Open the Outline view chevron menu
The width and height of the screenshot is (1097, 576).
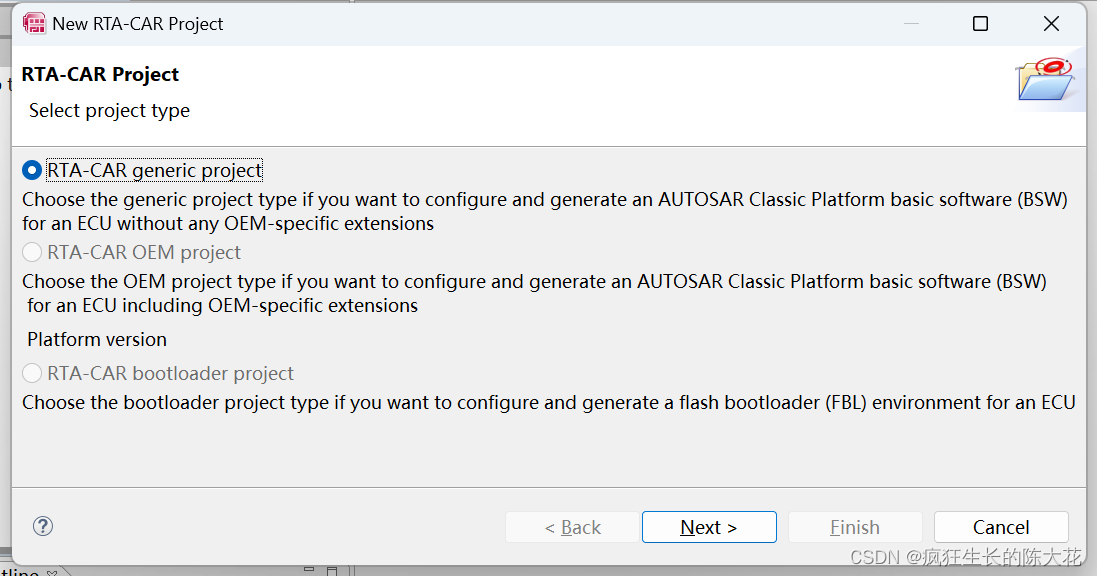coord(52,571)
